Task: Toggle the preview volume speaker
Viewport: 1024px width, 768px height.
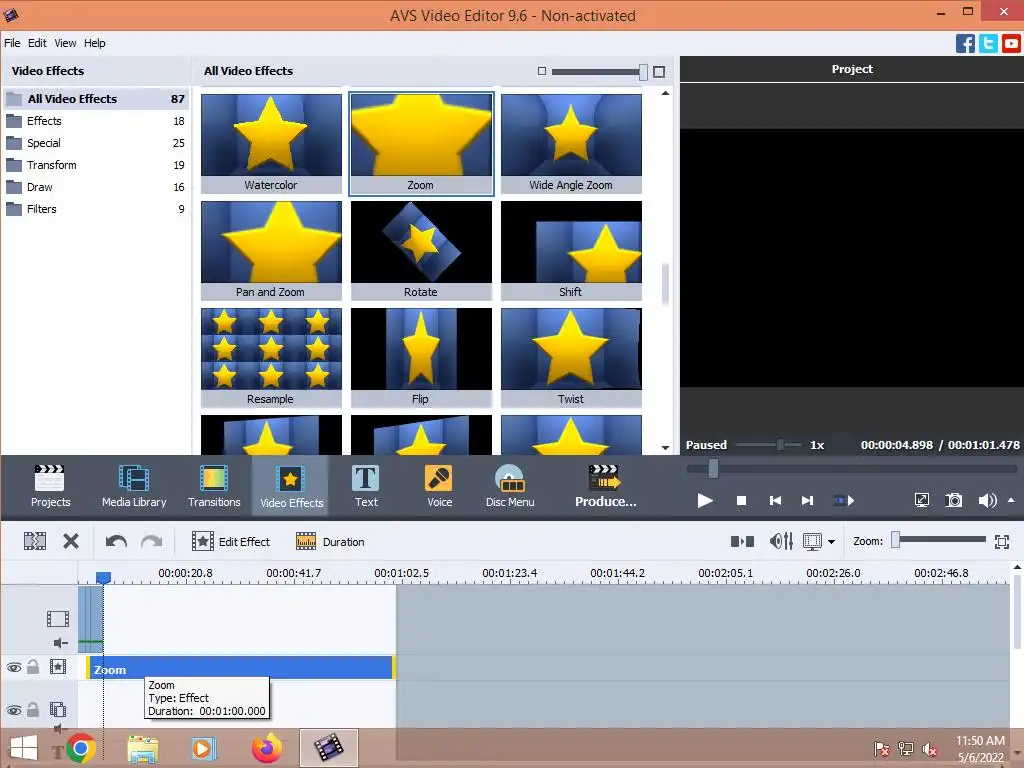Action: [x=987, y=501]
